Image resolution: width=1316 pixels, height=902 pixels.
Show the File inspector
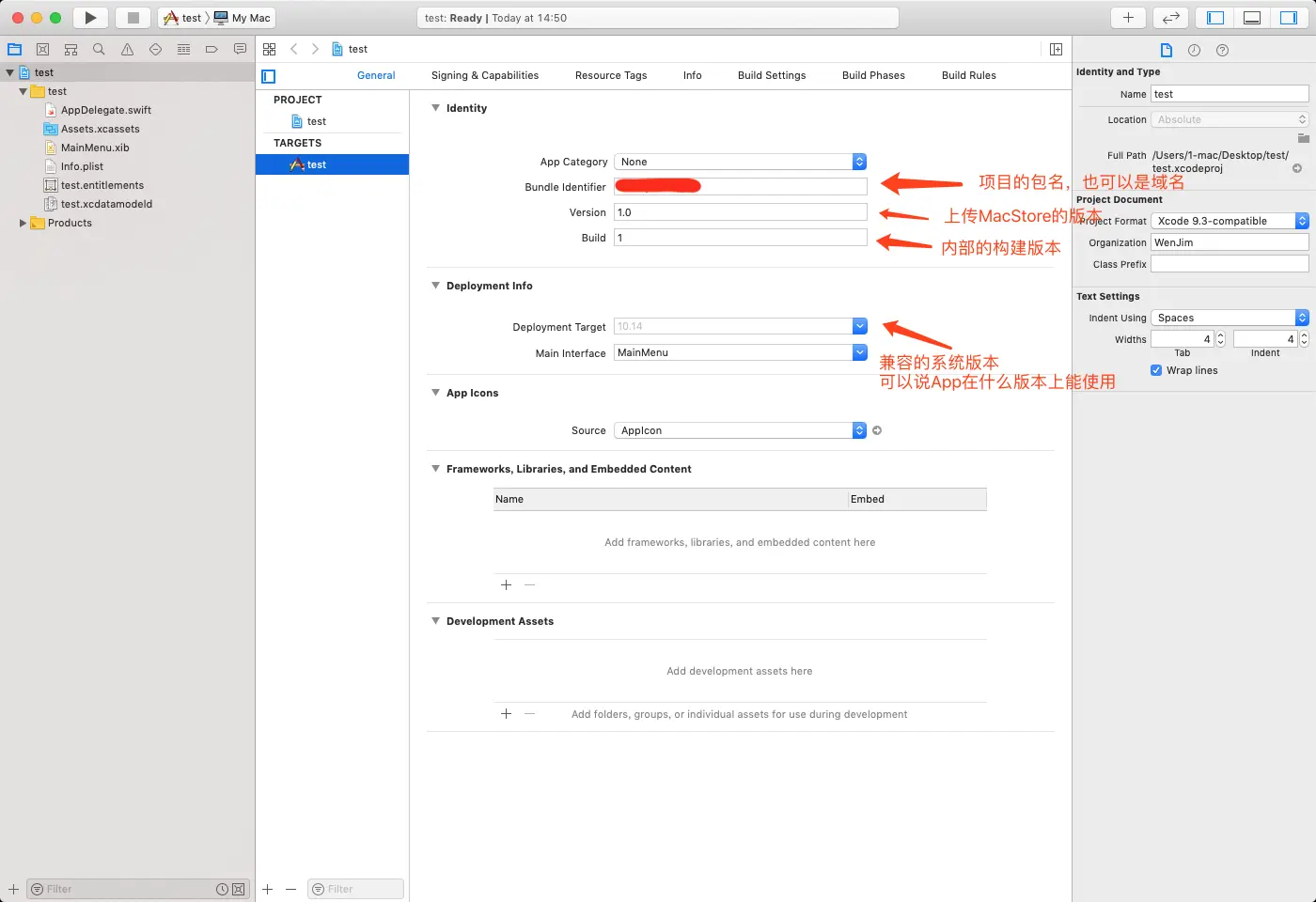click(1167, 51)
